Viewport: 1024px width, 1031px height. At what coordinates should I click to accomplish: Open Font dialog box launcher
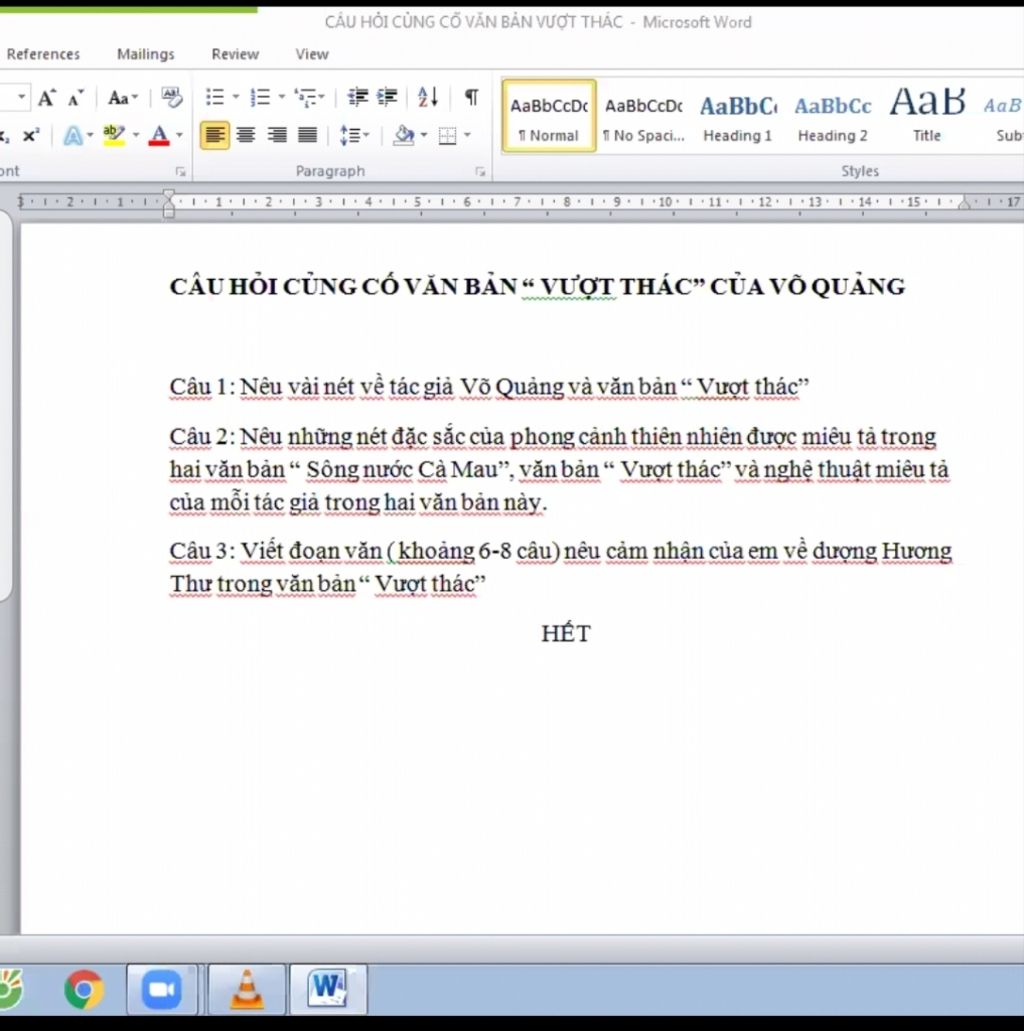180,172
